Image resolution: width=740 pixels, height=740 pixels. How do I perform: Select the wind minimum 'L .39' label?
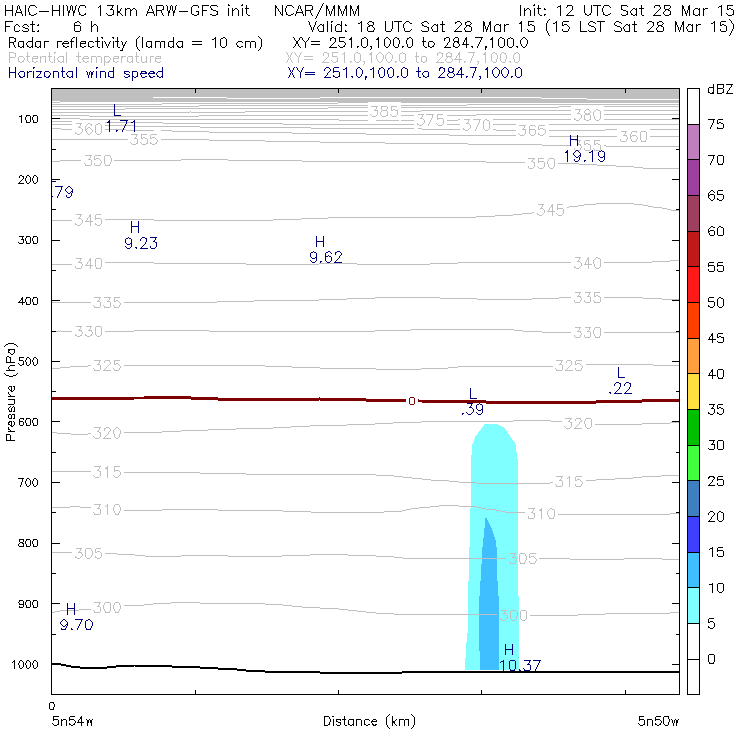pos(472,402)
